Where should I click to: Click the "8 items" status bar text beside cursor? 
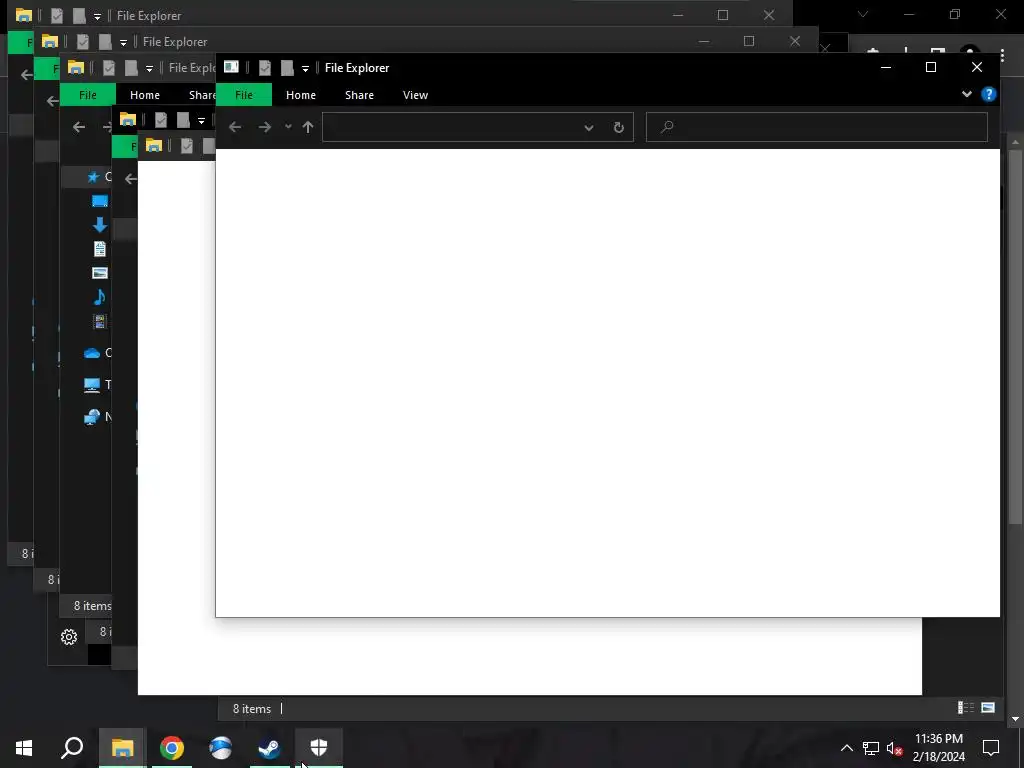point(251,709)
